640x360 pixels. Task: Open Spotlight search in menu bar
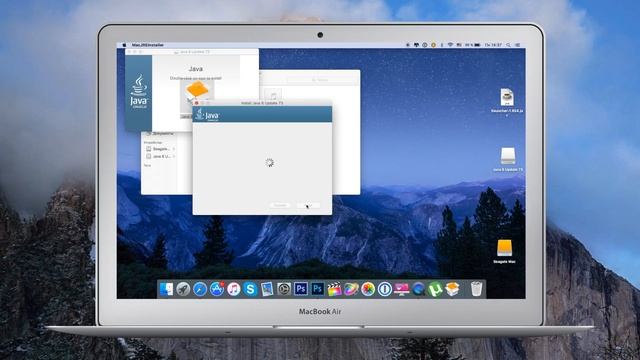(508, 45)
